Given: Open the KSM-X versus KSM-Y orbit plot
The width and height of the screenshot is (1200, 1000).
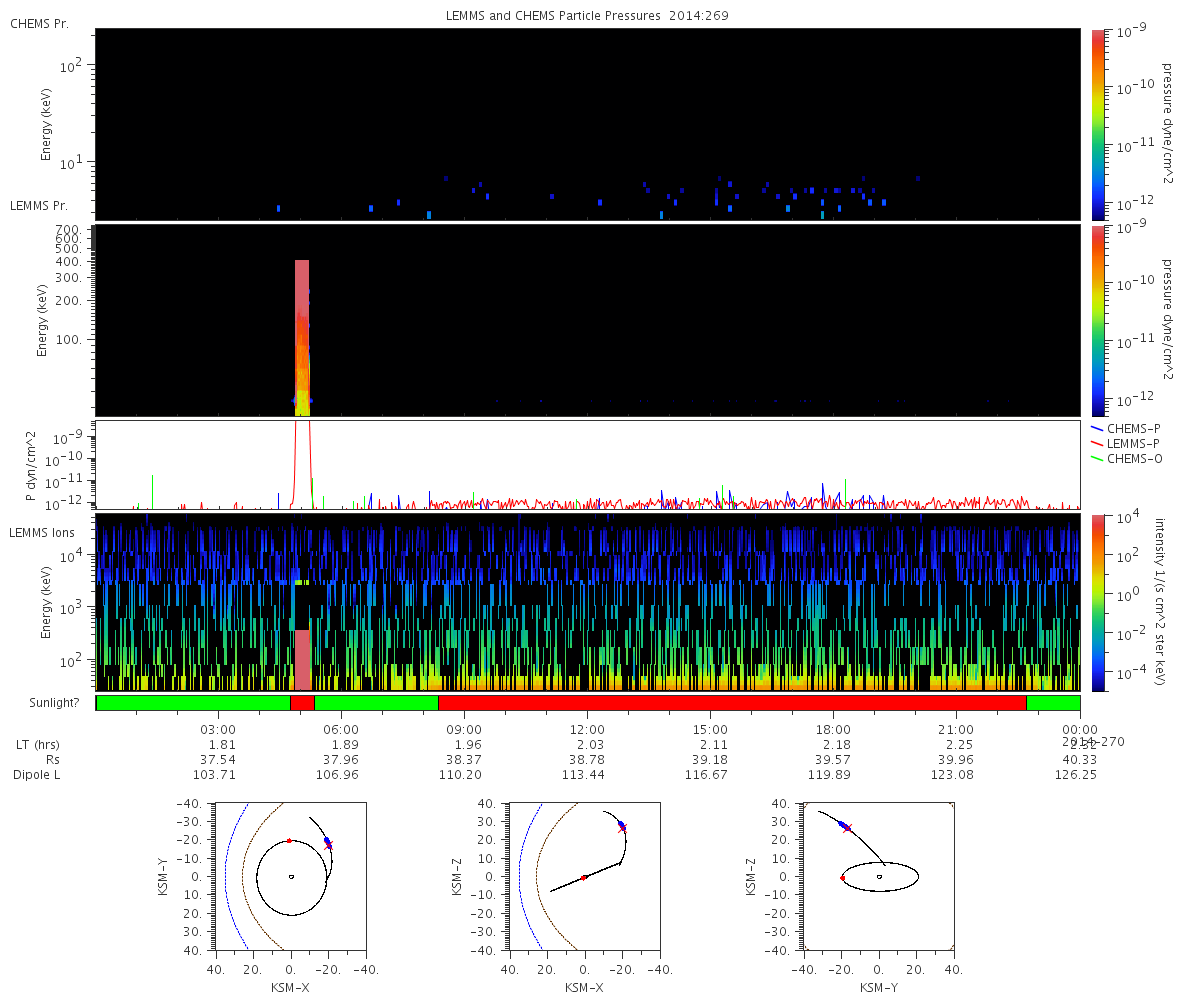Looking at the screenshot, I should [290, 876].
